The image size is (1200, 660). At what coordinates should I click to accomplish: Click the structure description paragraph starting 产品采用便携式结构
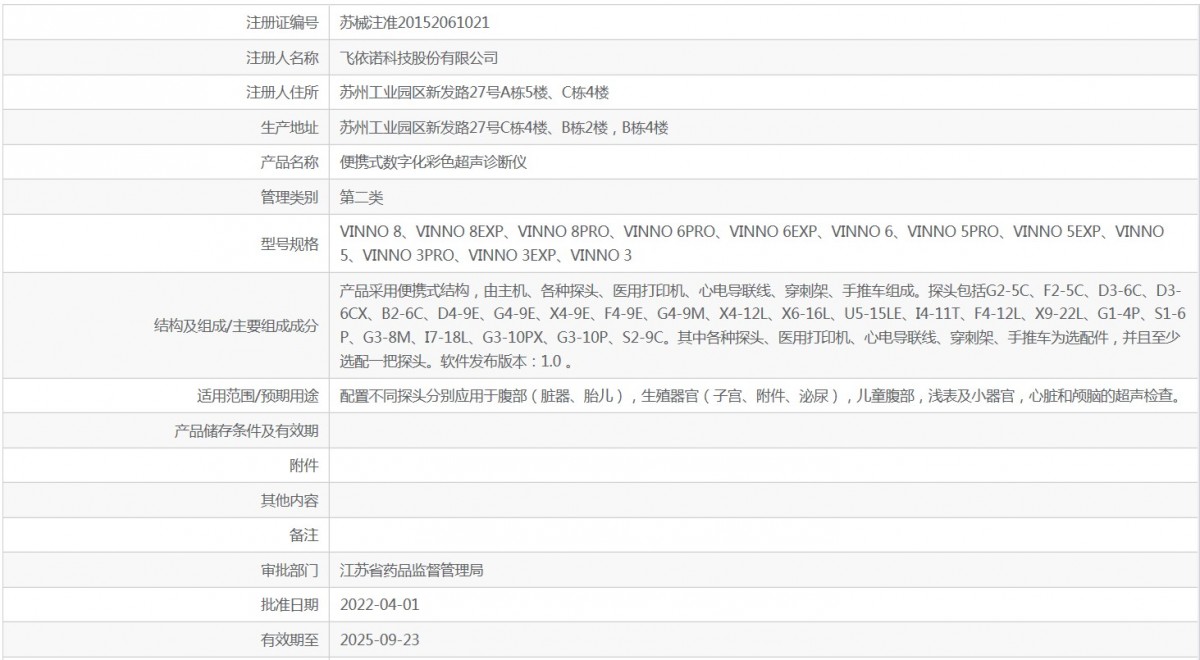pyautogui.click(x=761, y=326)
